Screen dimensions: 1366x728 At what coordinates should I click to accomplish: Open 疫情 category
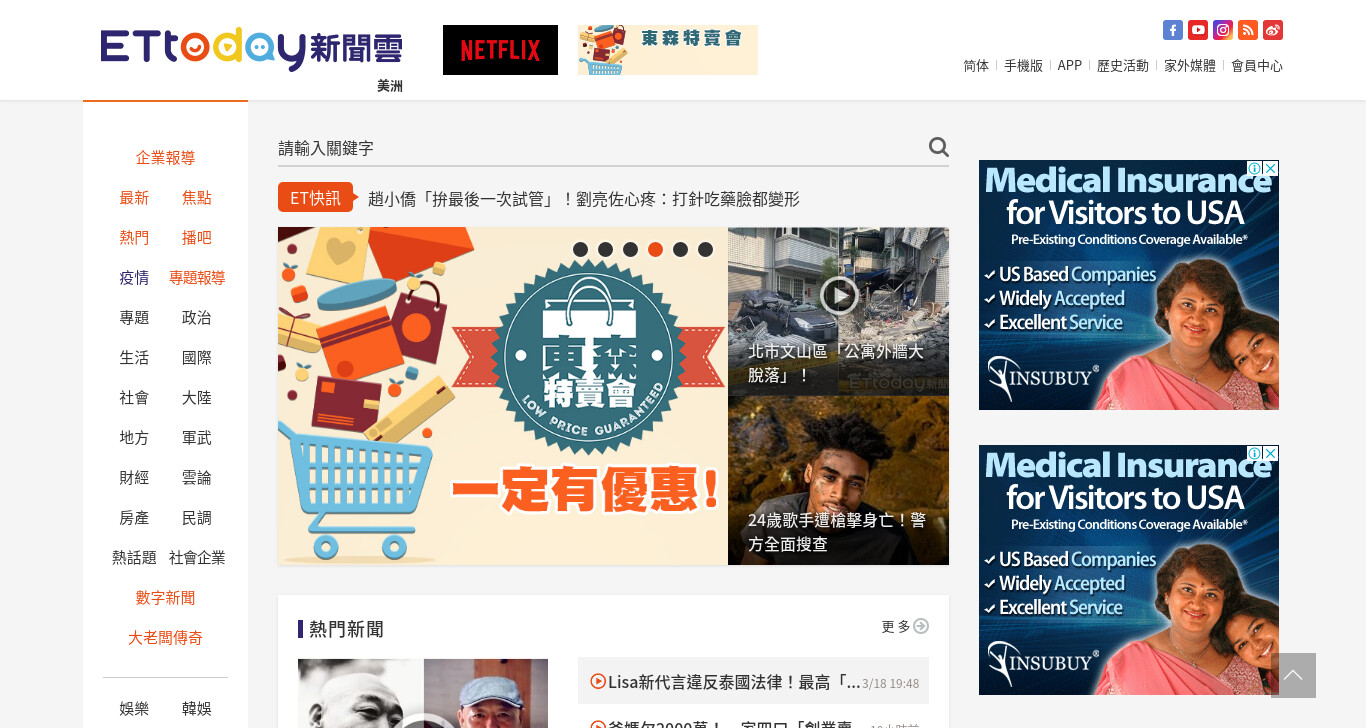pos(134,278)
